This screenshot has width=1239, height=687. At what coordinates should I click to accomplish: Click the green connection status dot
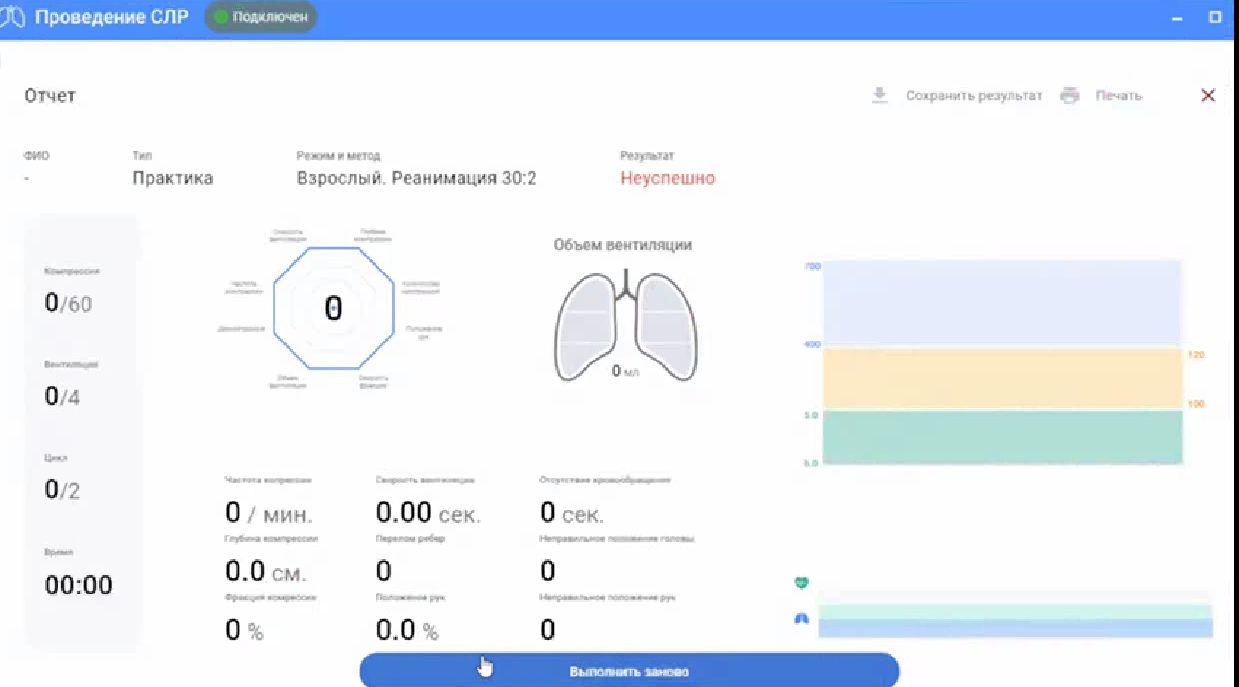pos(221,18)
